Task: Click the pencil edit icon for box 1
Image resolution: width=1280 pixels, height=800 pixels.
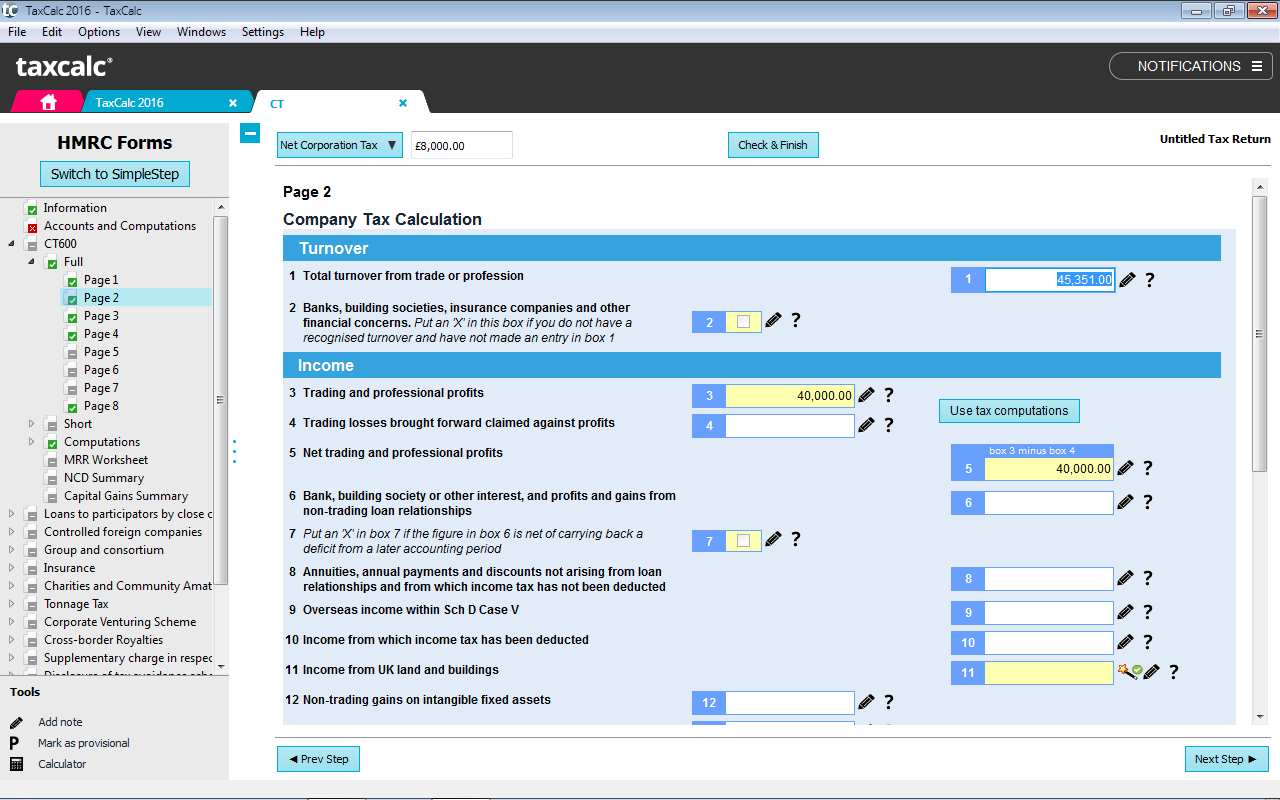Action: [x=1127, y=281]
